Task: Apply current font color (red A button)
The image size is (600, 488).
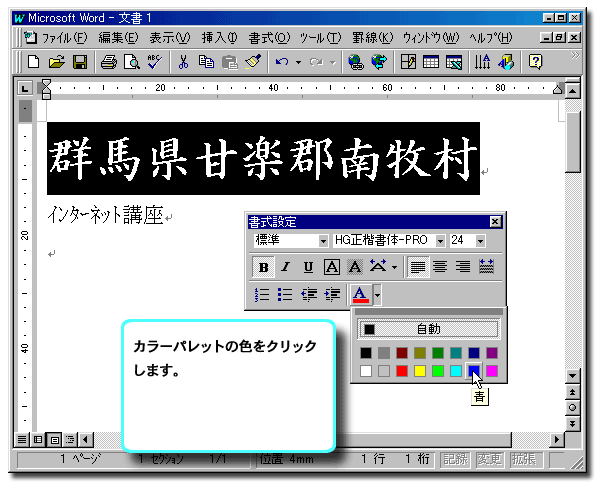Action: coord(360,295)
